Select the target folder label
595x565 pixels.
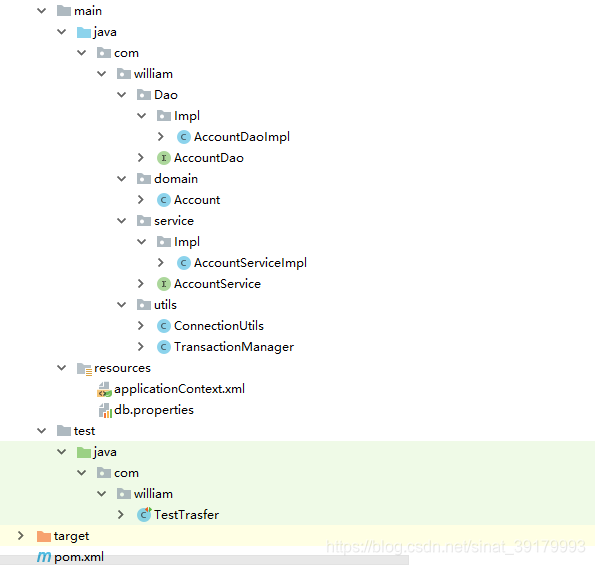click(x=71, y=536)
